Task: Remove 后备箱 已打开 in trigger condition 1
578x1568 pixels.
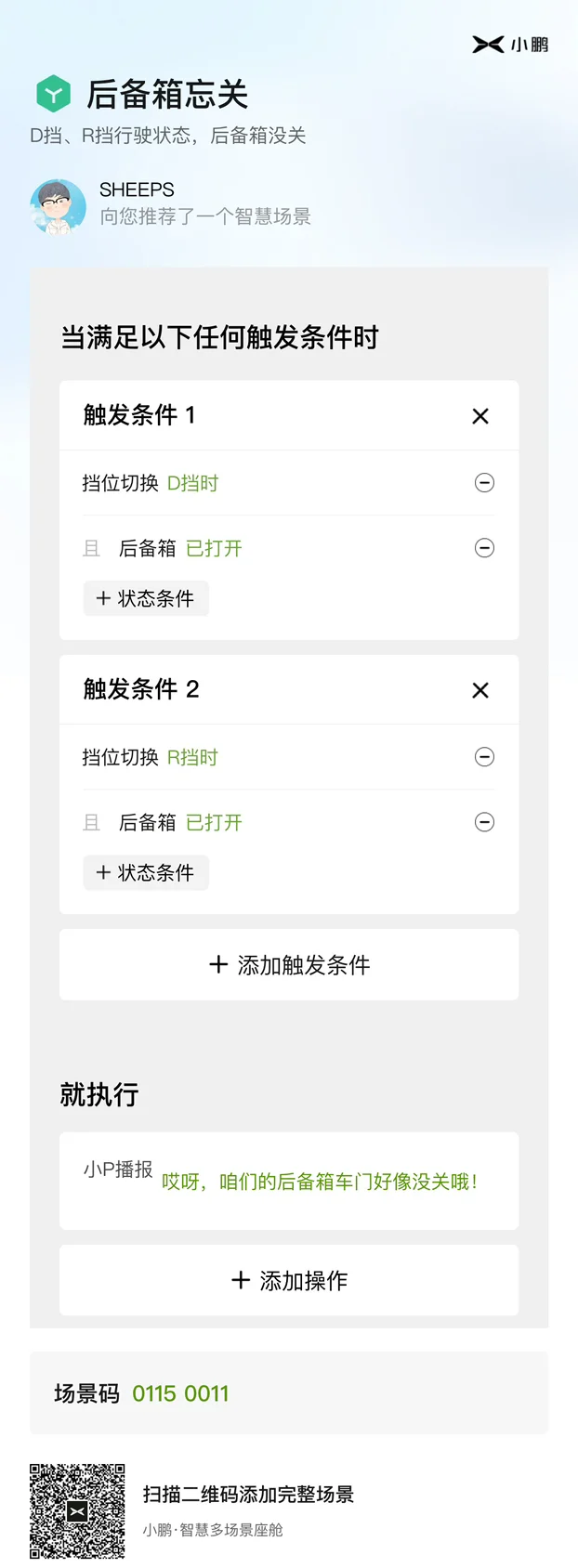Action: (x=484, y=548)
